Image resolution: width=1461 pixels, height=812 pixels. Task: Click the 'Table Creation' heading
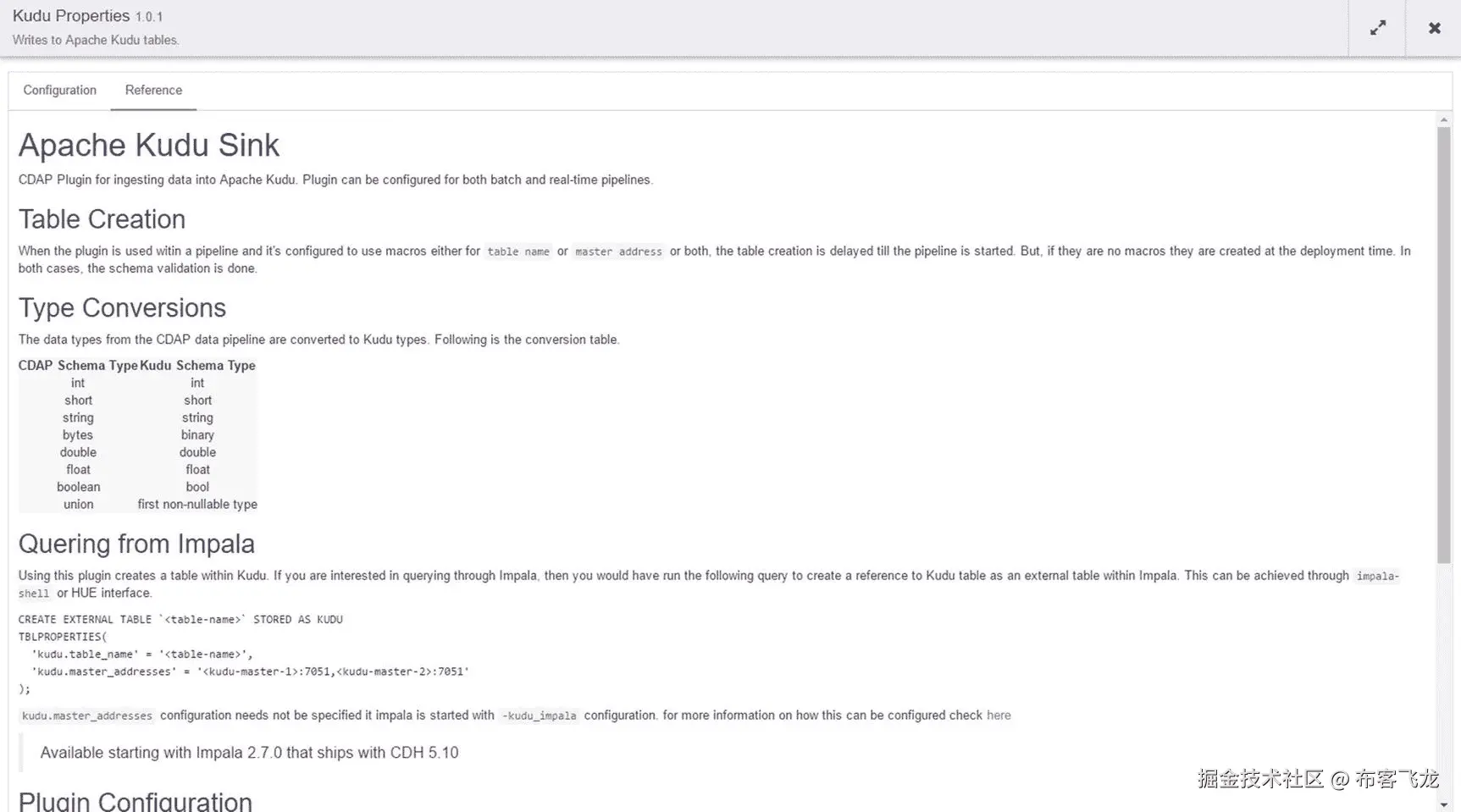pos(102,219)
